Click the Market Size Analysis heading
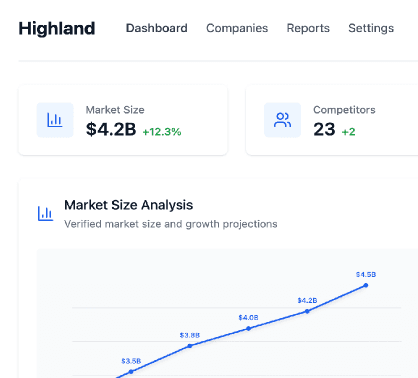Screen dimensions: 418x378 click(x=129, y=205)
